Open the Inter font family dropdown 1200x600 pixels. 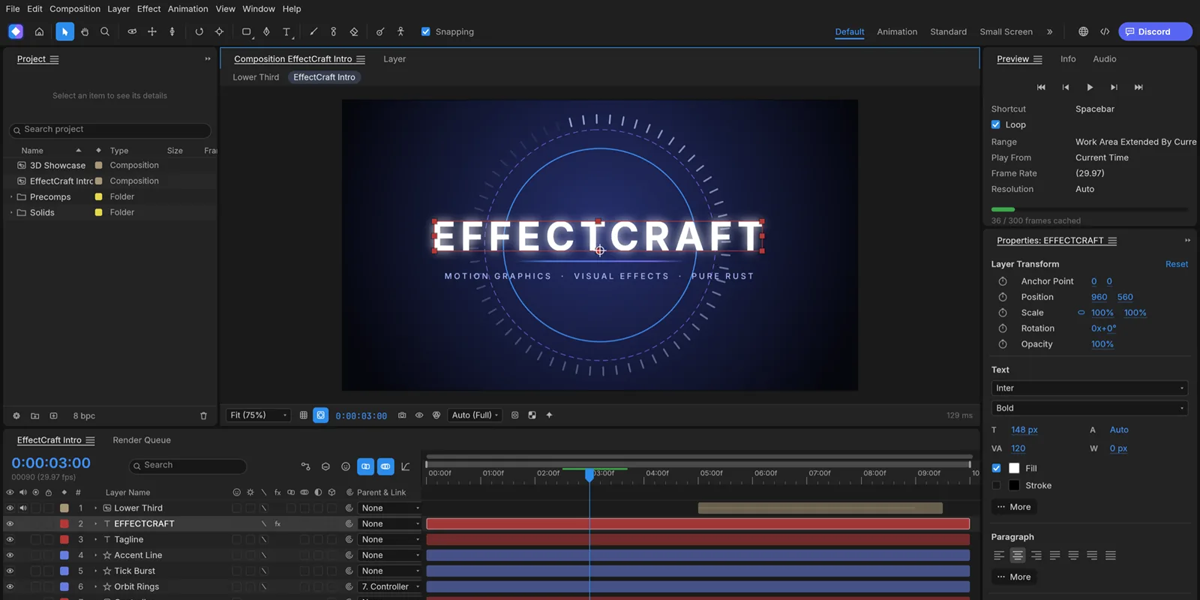[x=1089, y=388]
